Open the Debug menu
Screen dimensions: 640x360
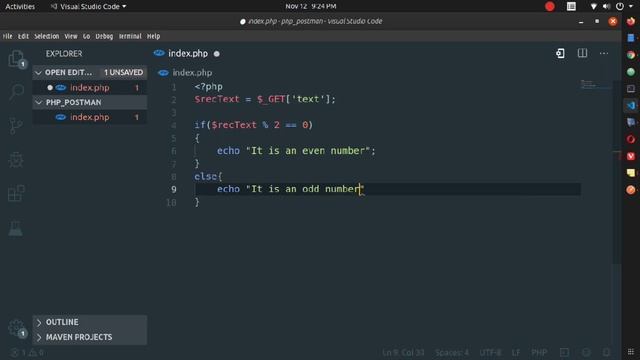(x=104, y=36)
